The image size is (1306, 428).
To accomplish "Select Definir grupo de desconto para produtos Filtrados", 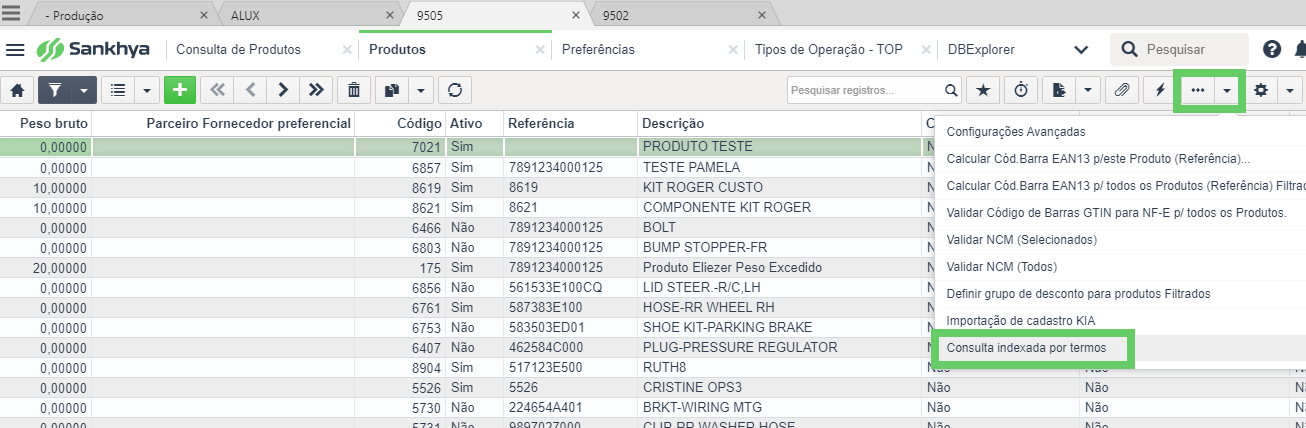I will click(1078, 294).
